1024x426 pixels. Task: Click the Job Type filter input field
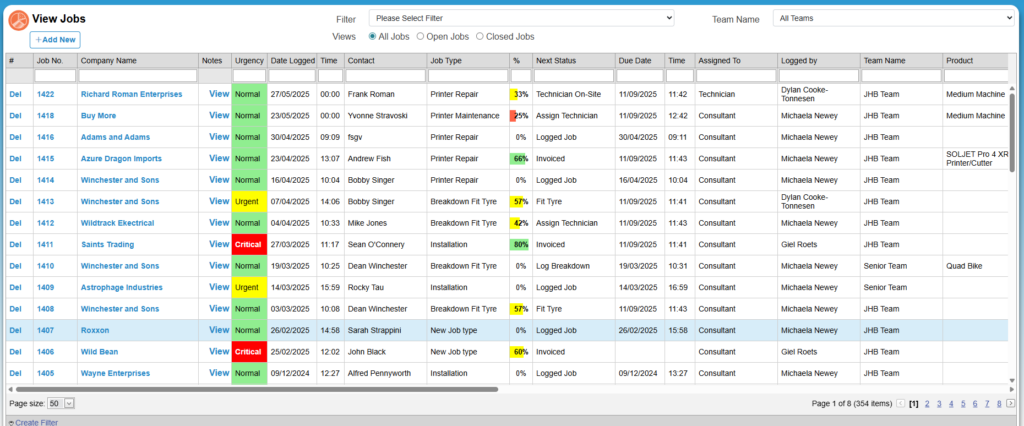tap(468, 76)
